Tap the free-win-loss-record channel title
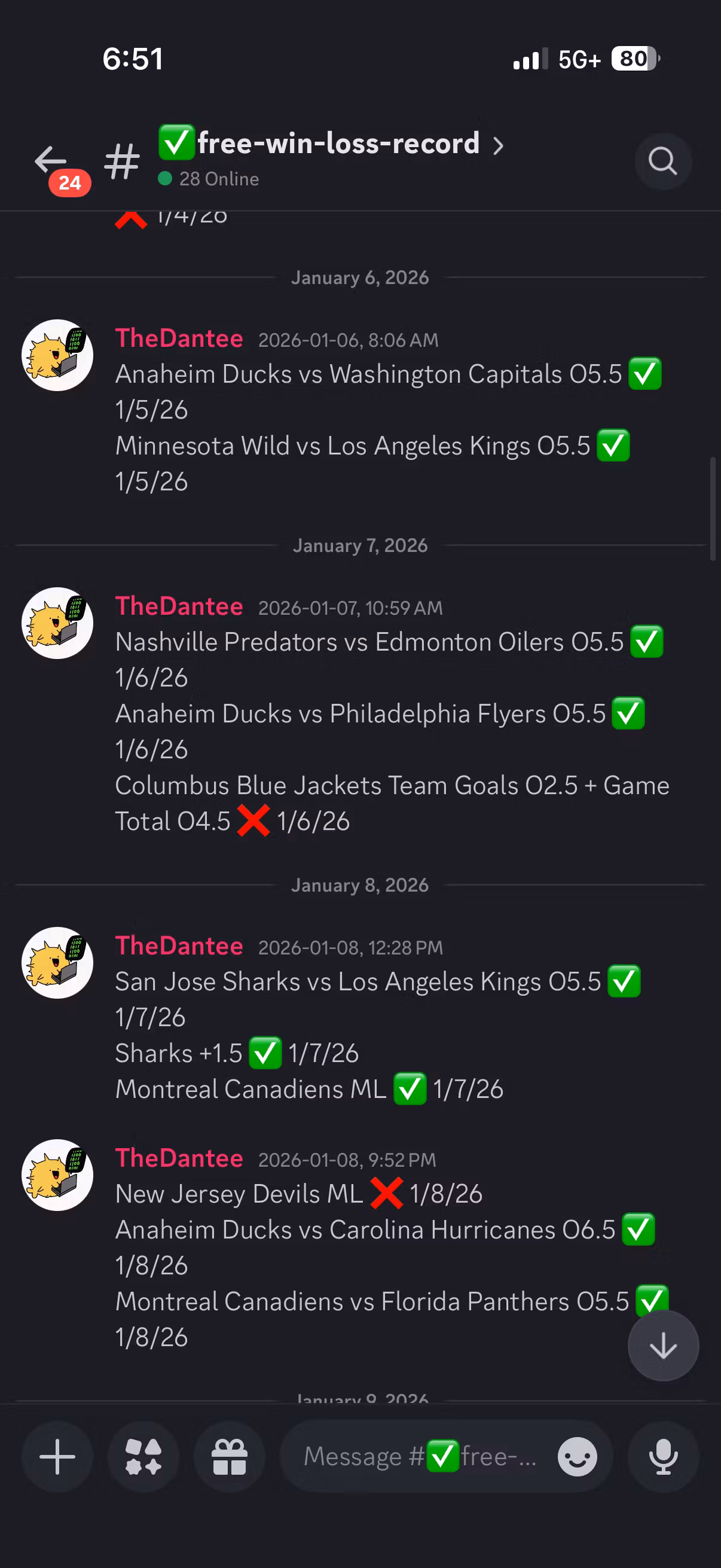The image size is (721, 1568). pos(338,144)
